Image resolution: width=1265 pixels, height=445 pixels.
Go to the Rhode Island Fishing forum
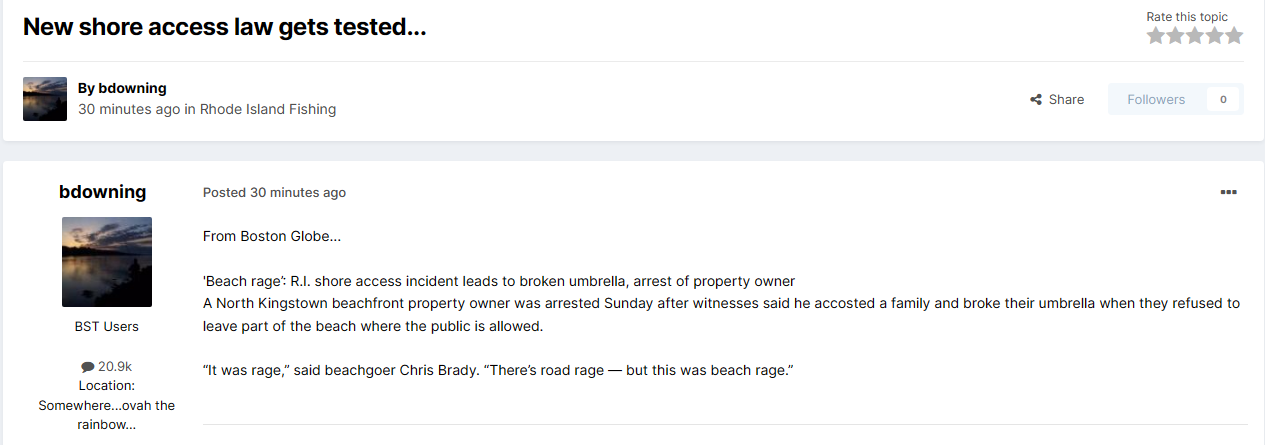coord(268,109)
